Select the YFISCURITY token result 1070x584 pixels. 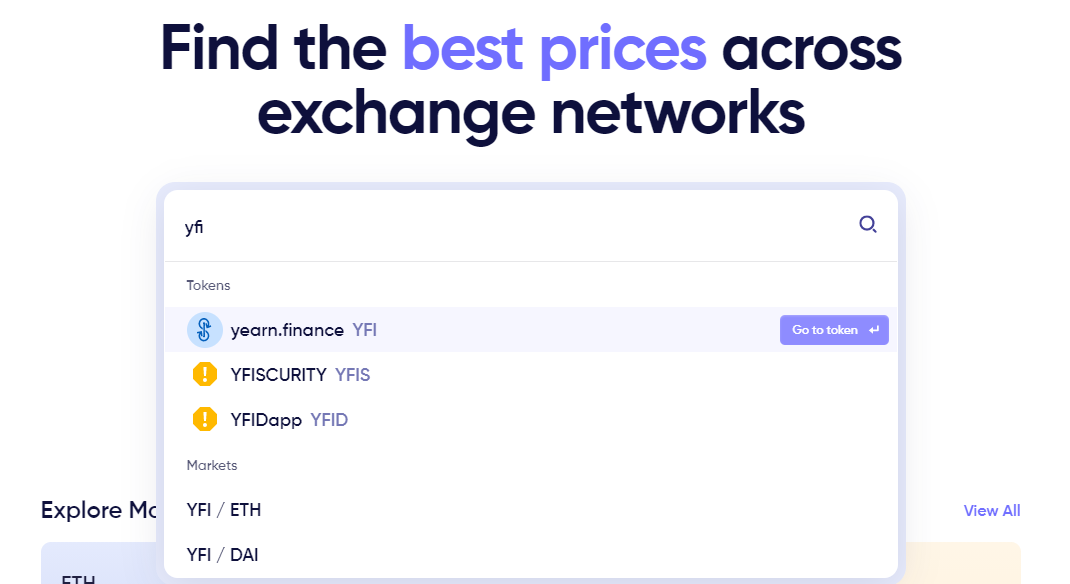tap(531, 375)
